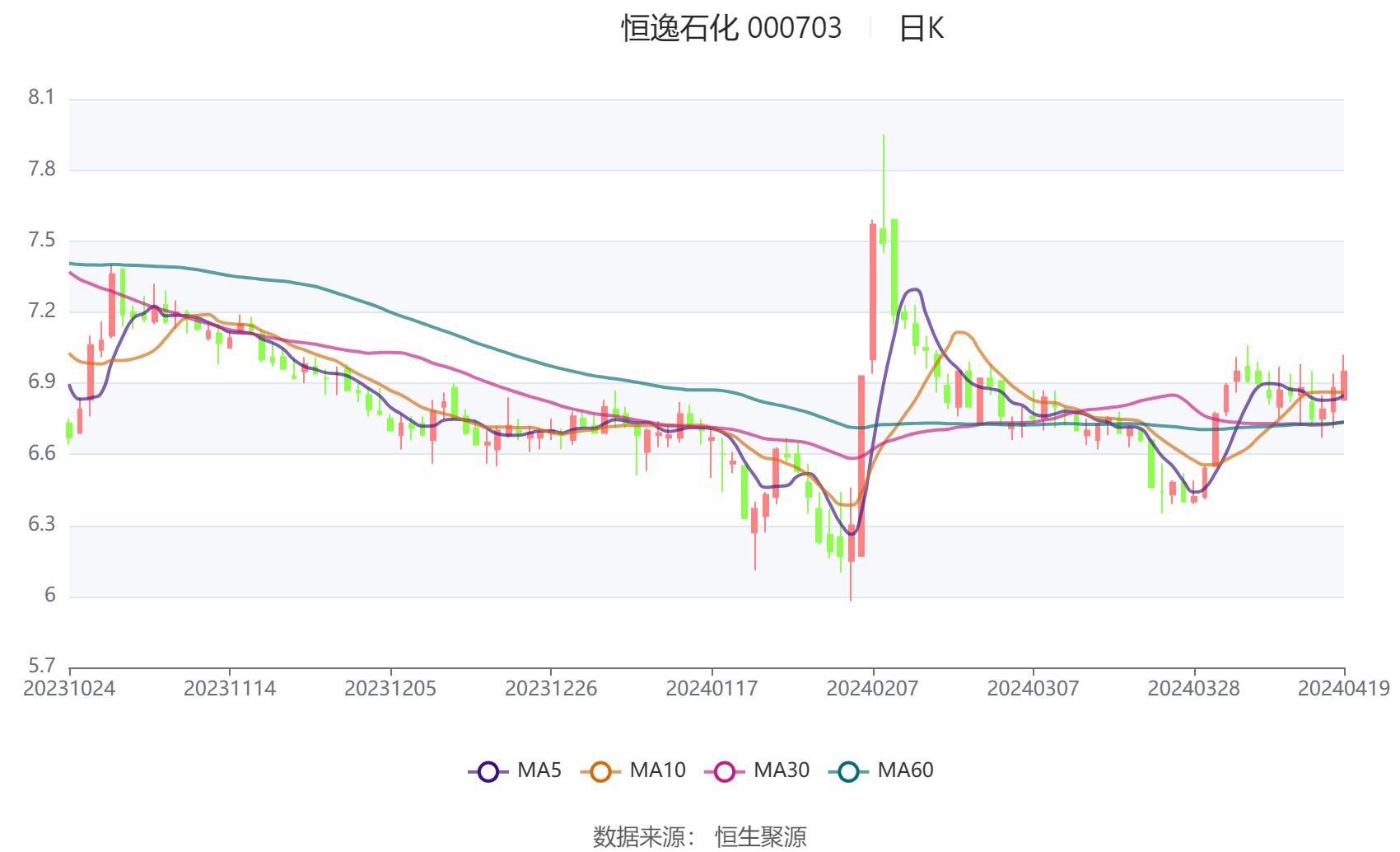Click the 6.6 price axis label
The height and width of the screenshot is (852, 1400).
[x=41, y=453]
